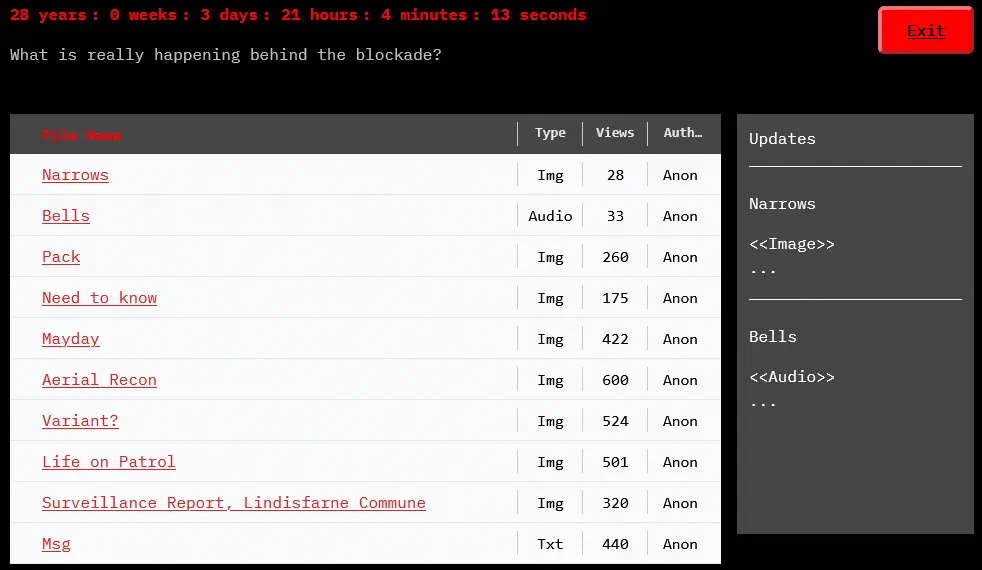
Task: Select the Bells entry in Updates panel
Action: [x=773, y=337]
